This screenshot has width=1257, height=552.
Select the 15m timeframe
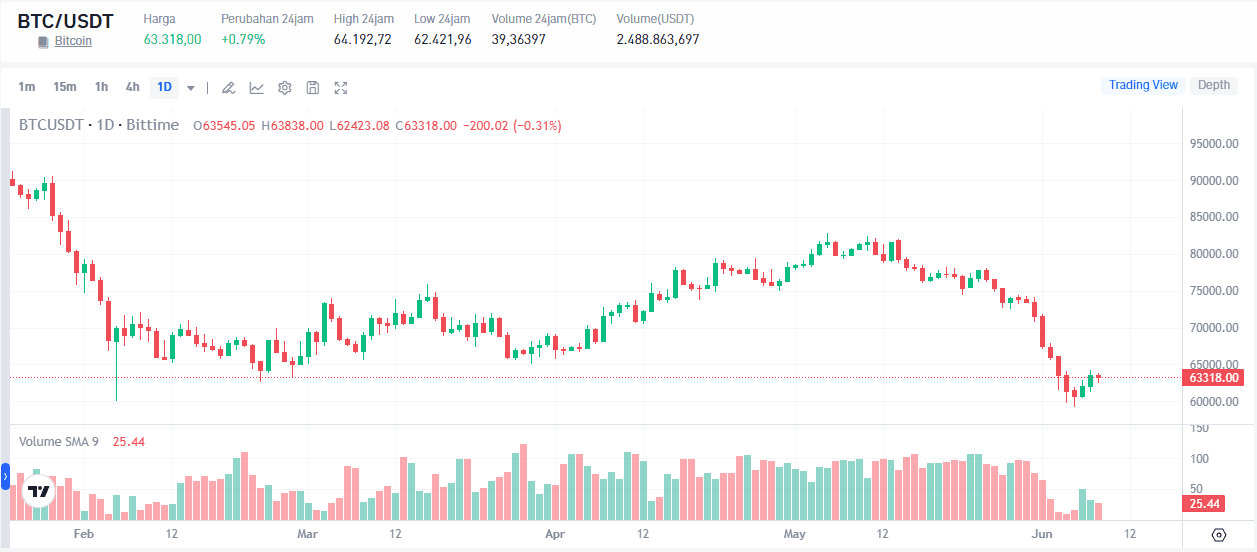tap(65, 87)
